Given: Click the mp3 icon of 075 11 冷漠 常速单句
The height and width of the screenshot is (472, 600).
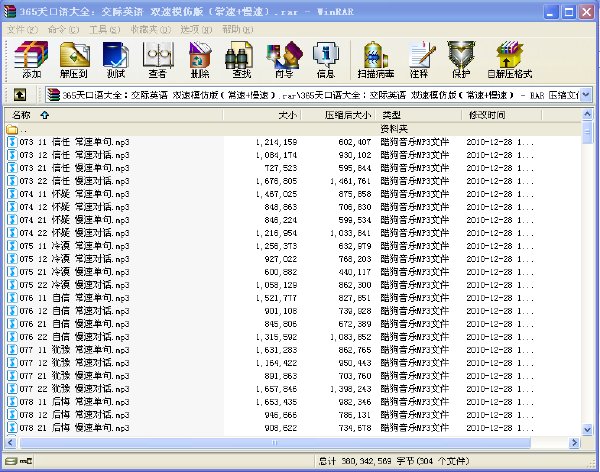Looking at the screenshot, I should (12, 246).
